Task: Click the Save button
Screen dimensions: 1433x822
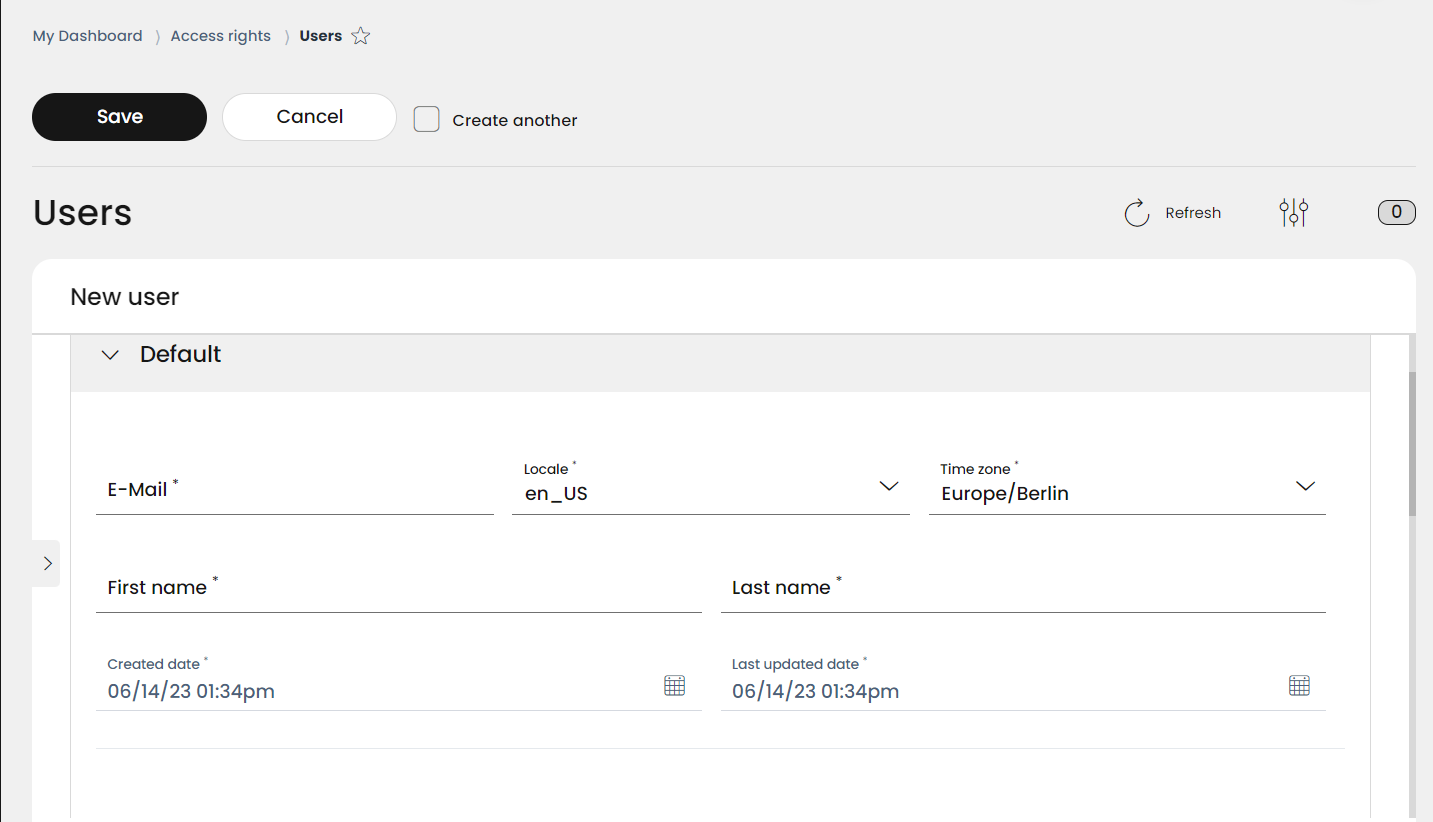Action: 120,117
